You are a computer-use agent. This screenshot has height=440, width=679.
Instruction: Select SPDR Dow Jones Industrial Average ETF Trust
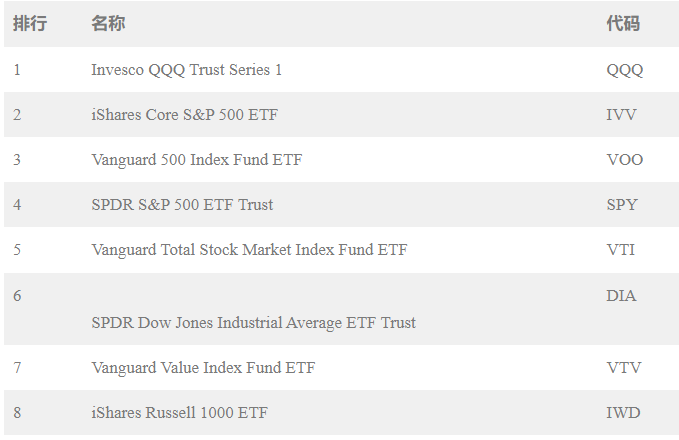[x=253, y=323]
